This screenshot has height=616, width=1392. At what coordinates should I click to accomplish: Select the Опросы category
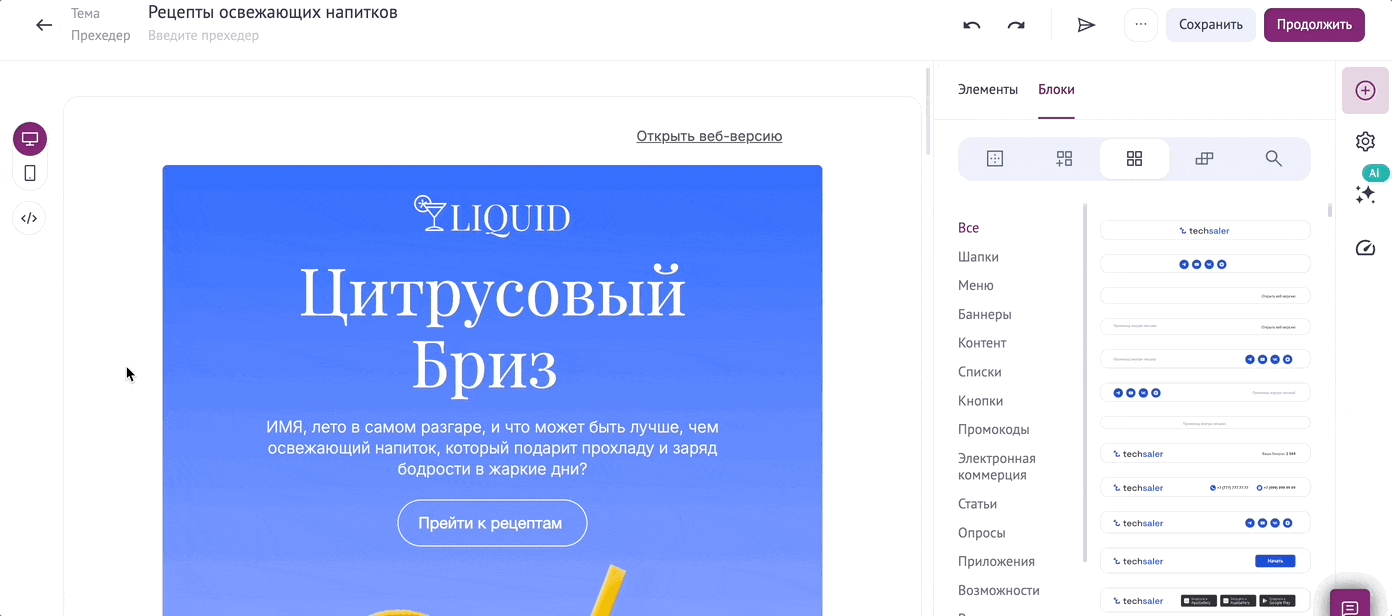point(982,533)
